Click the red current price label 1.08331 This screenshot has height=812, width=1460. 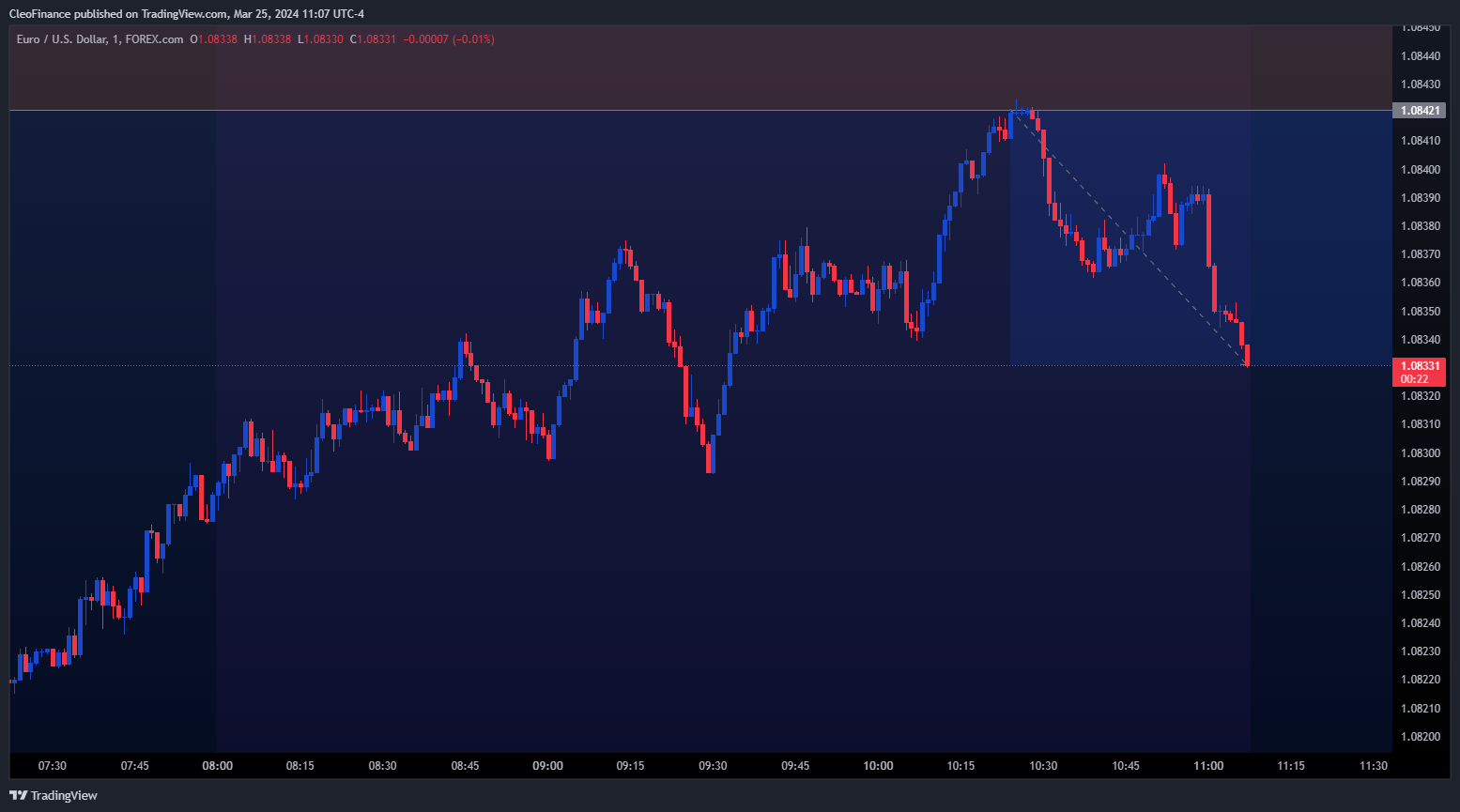[1419, 365]
